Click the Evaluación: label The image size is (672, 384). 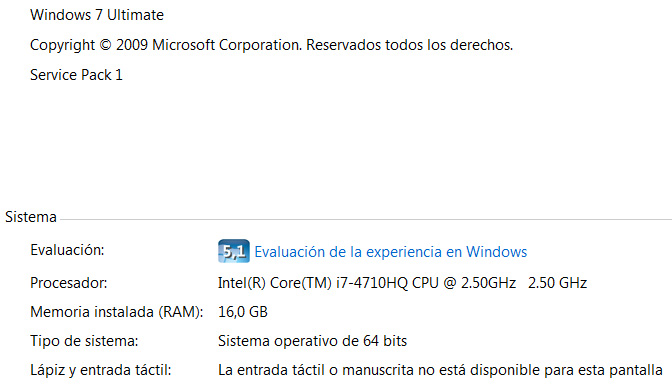coord(67,250)
